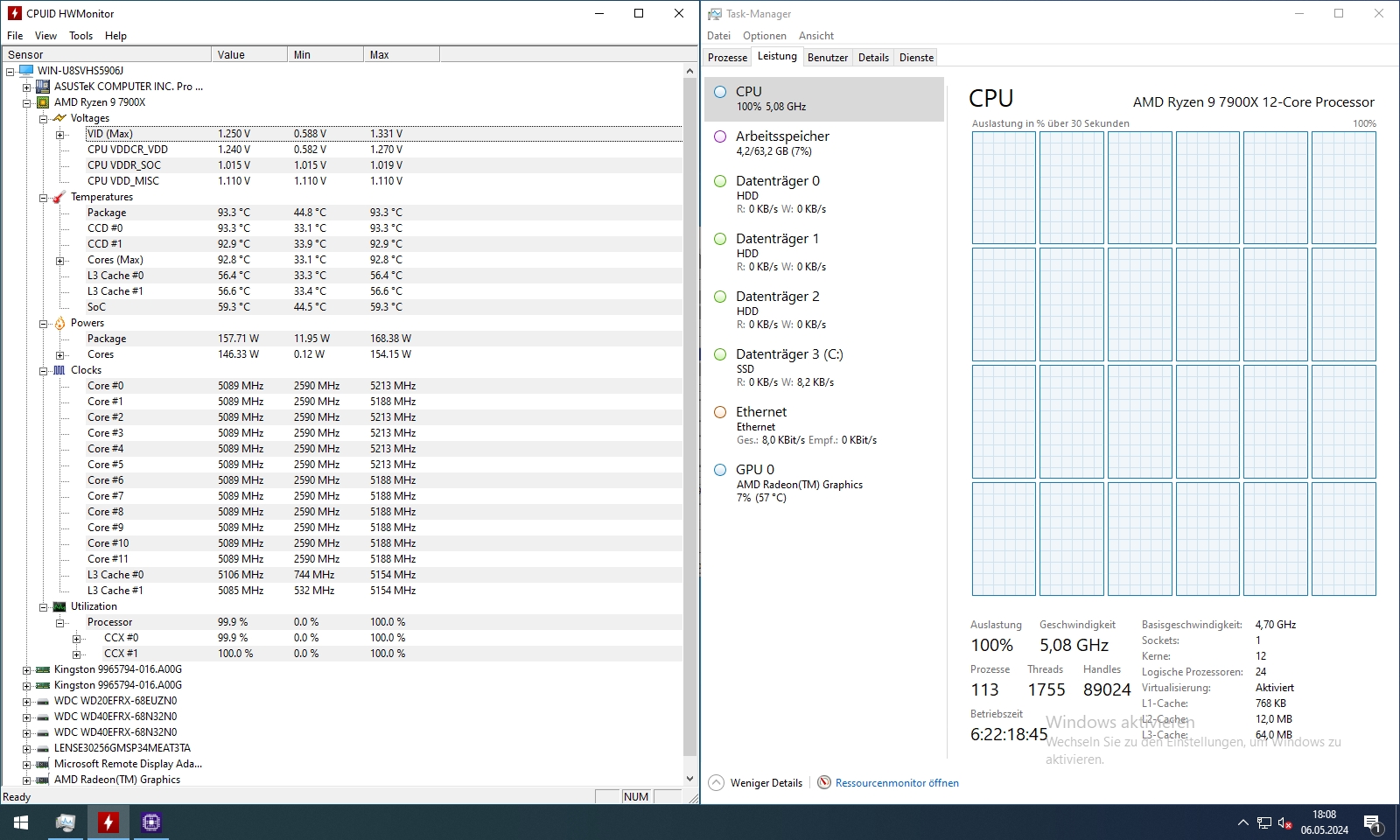Click the WDC WD20EFRX drive icon
1400x840 pixels.
tap(42, 701)
